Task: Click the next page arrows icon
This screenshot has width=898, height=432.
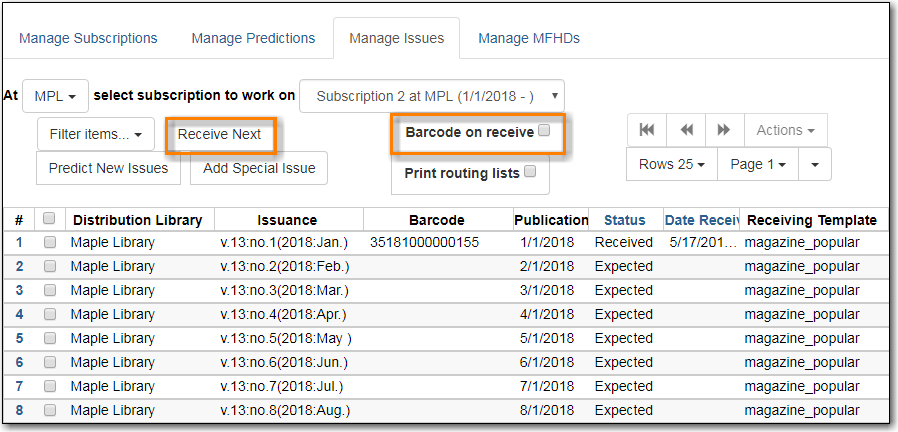Action: 724,130
